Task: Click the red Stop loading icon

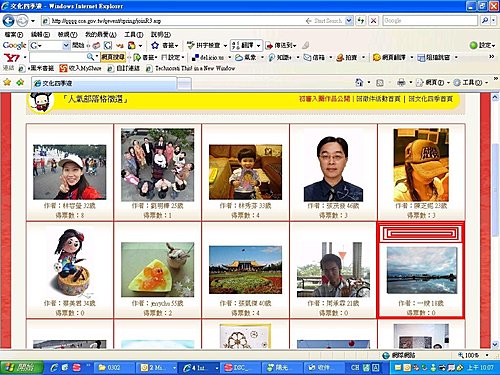Action: [374, 21]
